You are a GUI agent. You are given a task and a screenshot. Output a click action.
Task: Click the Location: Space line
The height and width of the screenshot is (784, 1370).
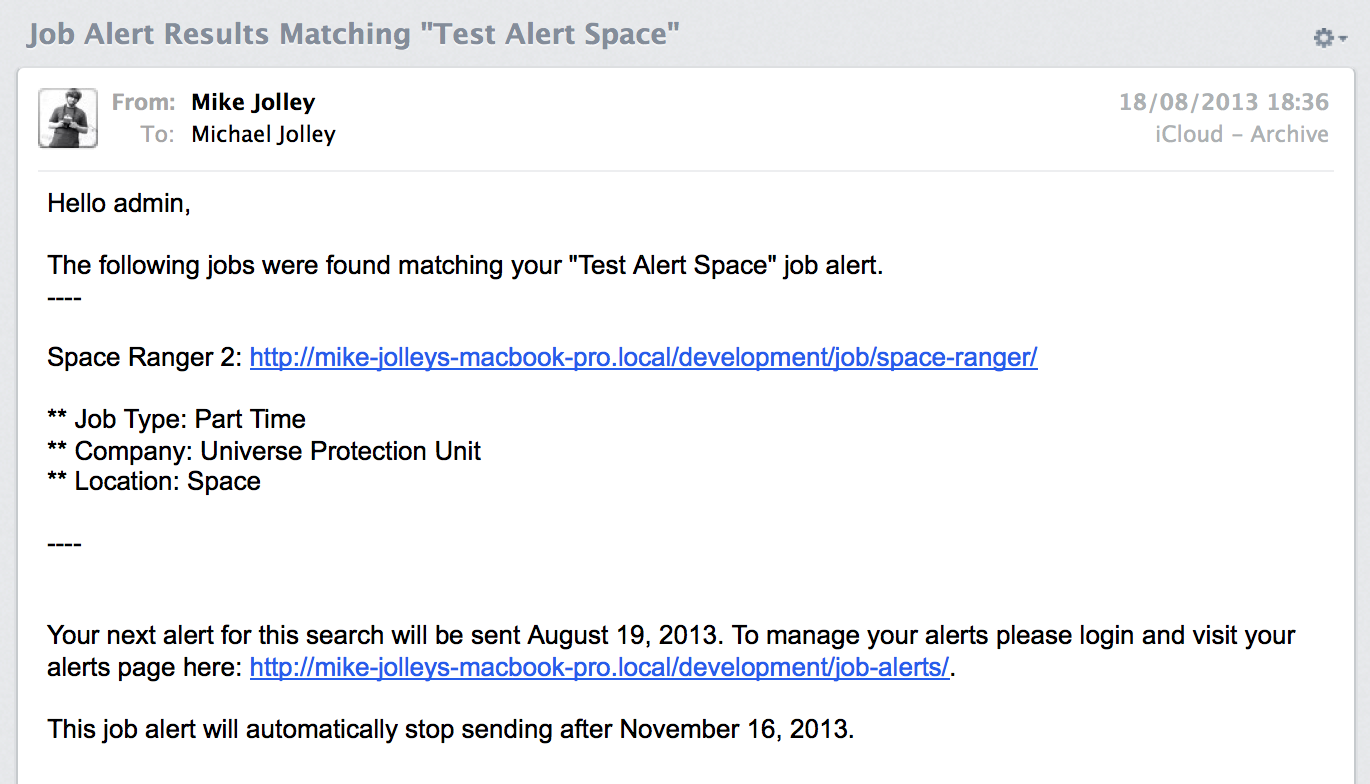154,481
